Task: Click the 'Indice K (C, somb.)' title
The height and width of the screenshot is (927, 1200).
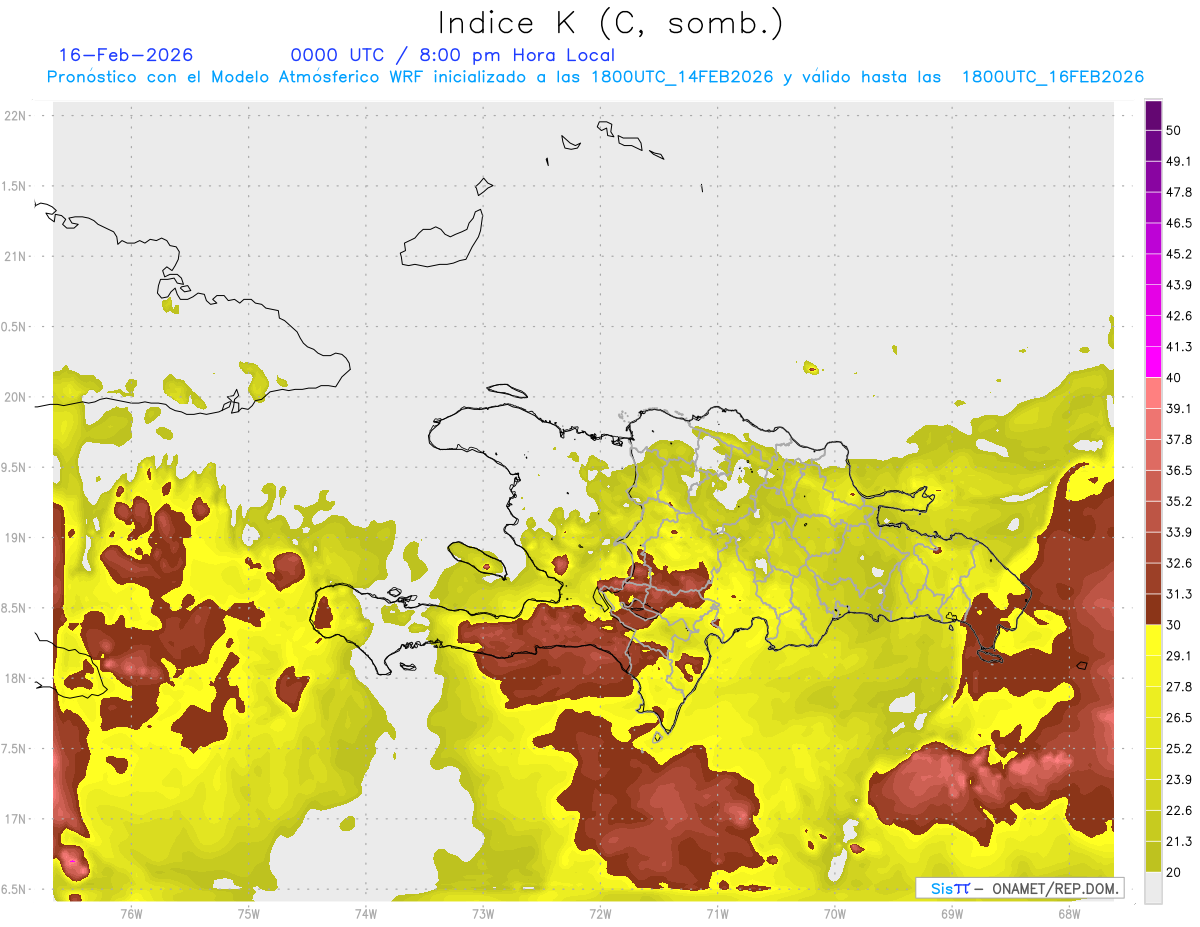Action: pyautogui.click(x=610, y=24)
